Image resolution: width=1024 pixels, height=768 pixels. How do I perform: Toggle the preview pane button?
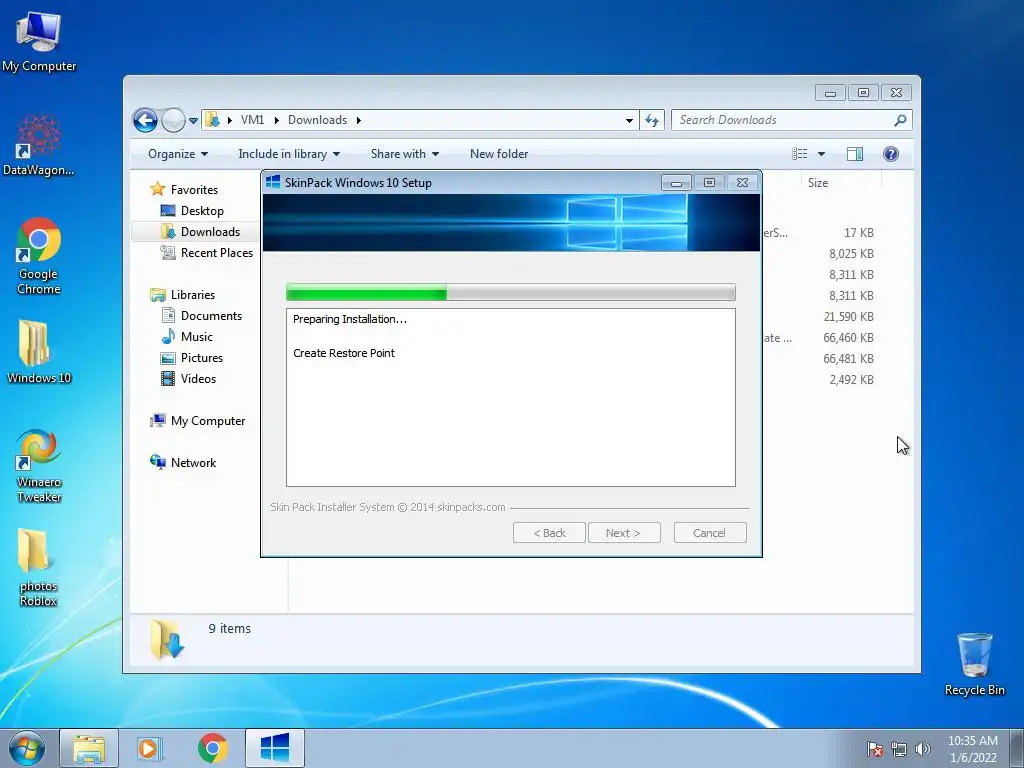855,153
